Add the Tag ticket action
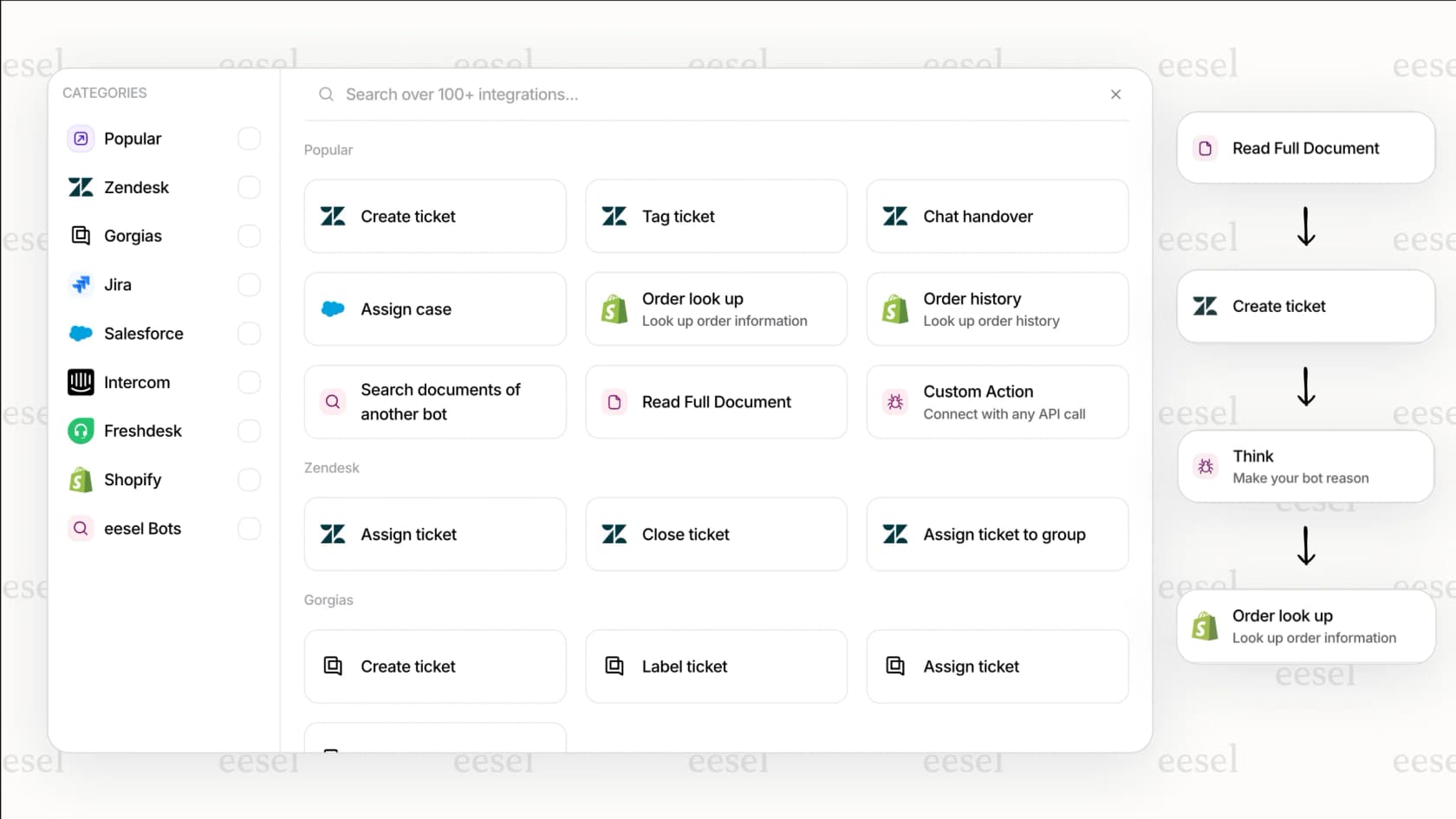Viewport: 1456px width, 819px height. (x=716, y=217)
